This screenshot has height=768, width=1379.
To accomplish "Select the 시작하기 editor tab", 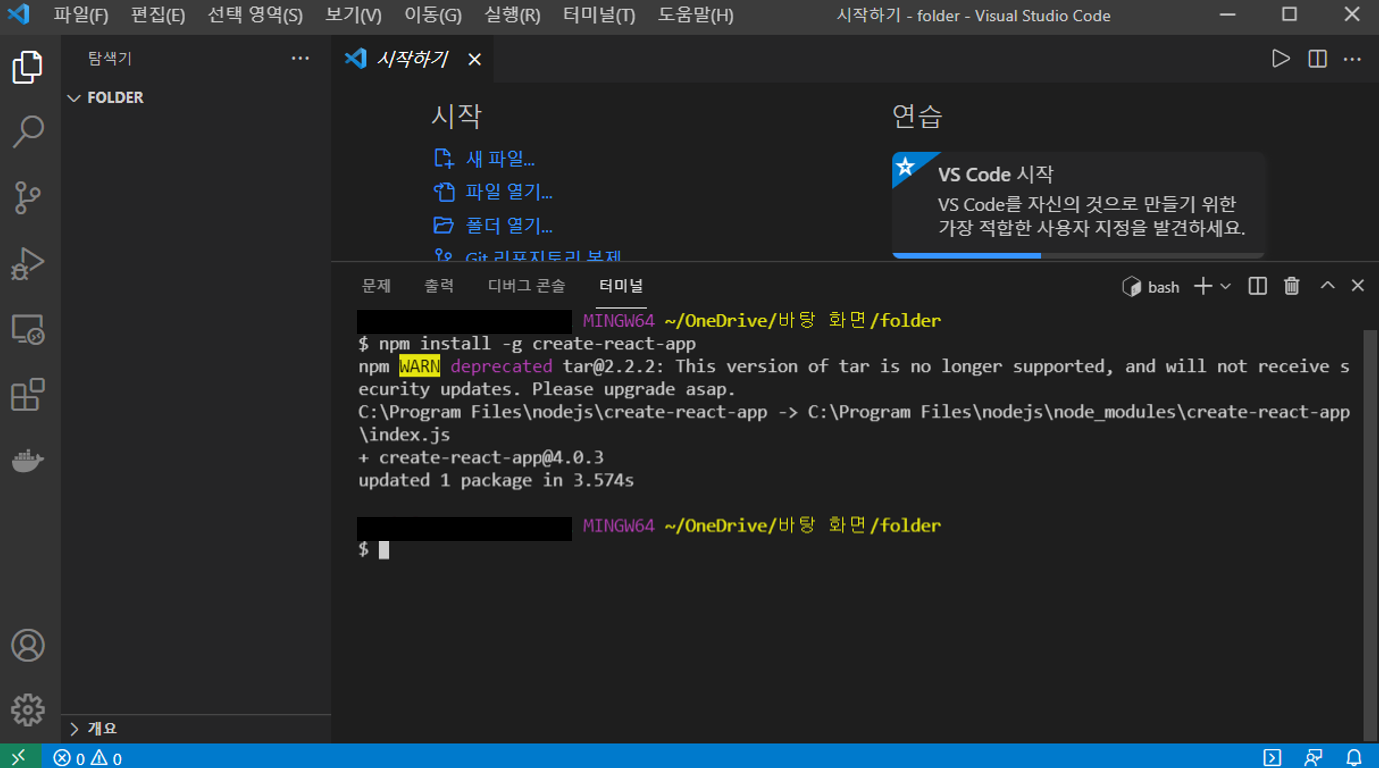I will click(412, 59).
